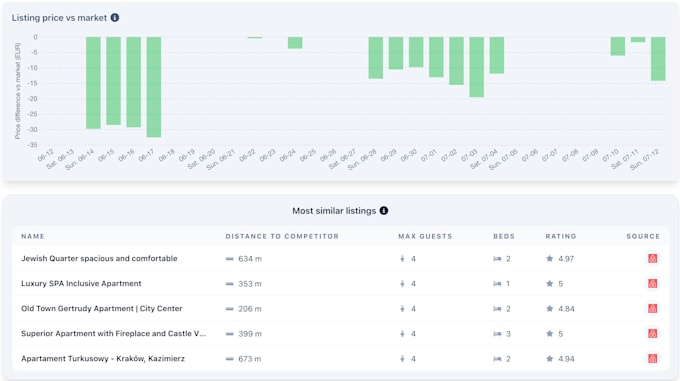Sort by MAX GUESTS column header
680x381 pixels.
pos(425,236)
